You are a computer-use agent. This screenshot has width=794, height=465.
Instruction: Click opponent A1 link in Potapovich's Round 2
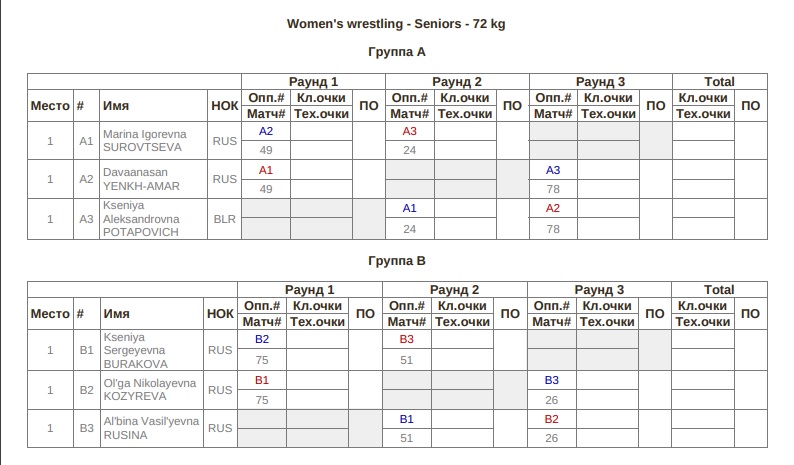click(x=409, y=208)
